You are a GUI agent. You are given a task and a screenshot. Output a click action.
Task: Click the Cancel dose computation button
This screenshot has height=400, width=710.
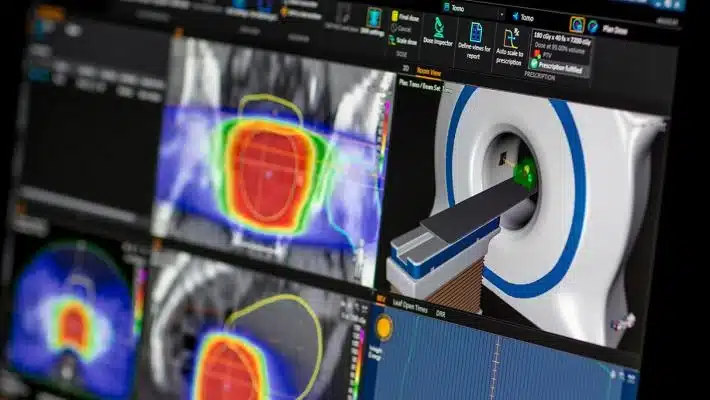click(402, 29)
